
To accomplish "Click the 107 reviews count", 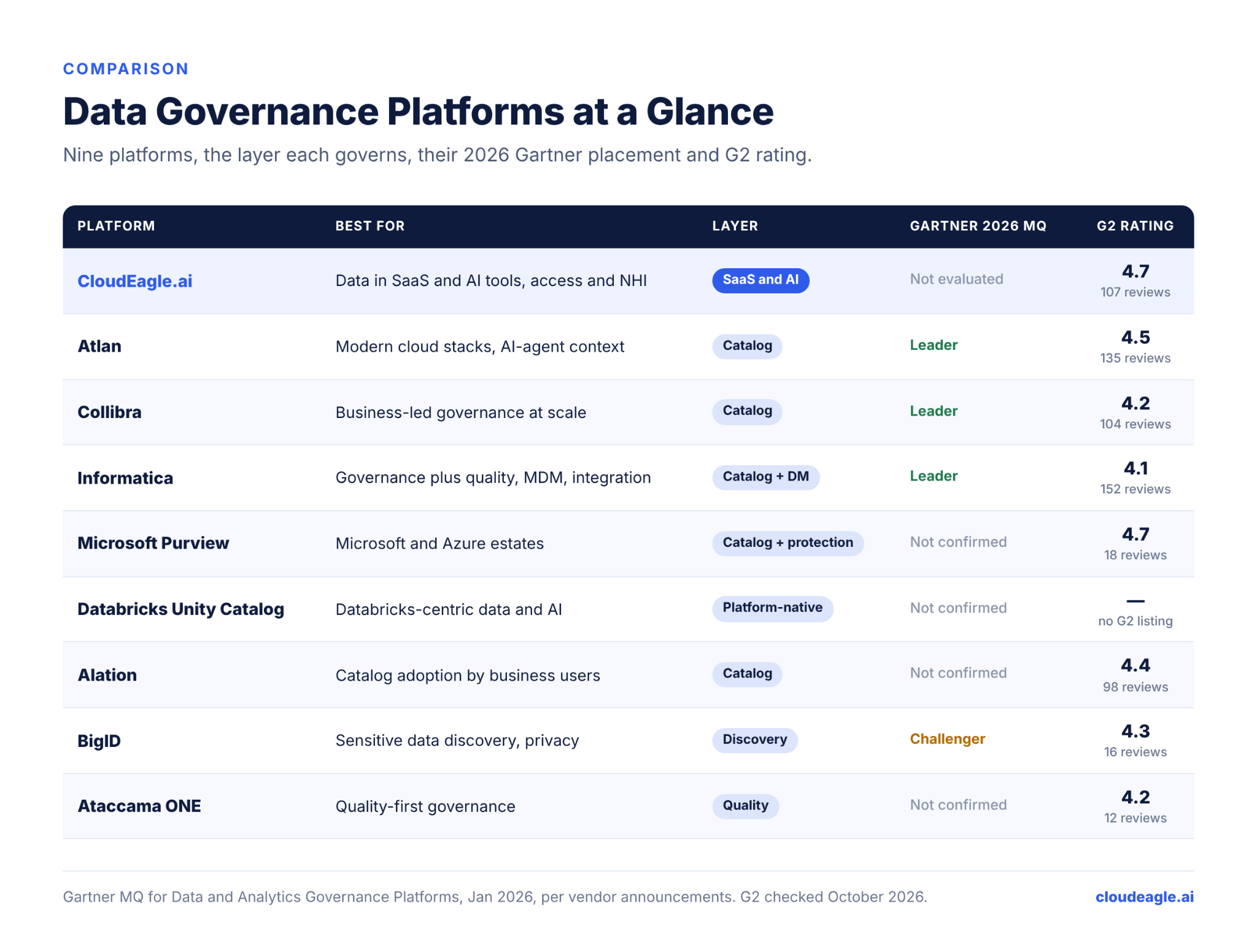I will [1135, 292].
